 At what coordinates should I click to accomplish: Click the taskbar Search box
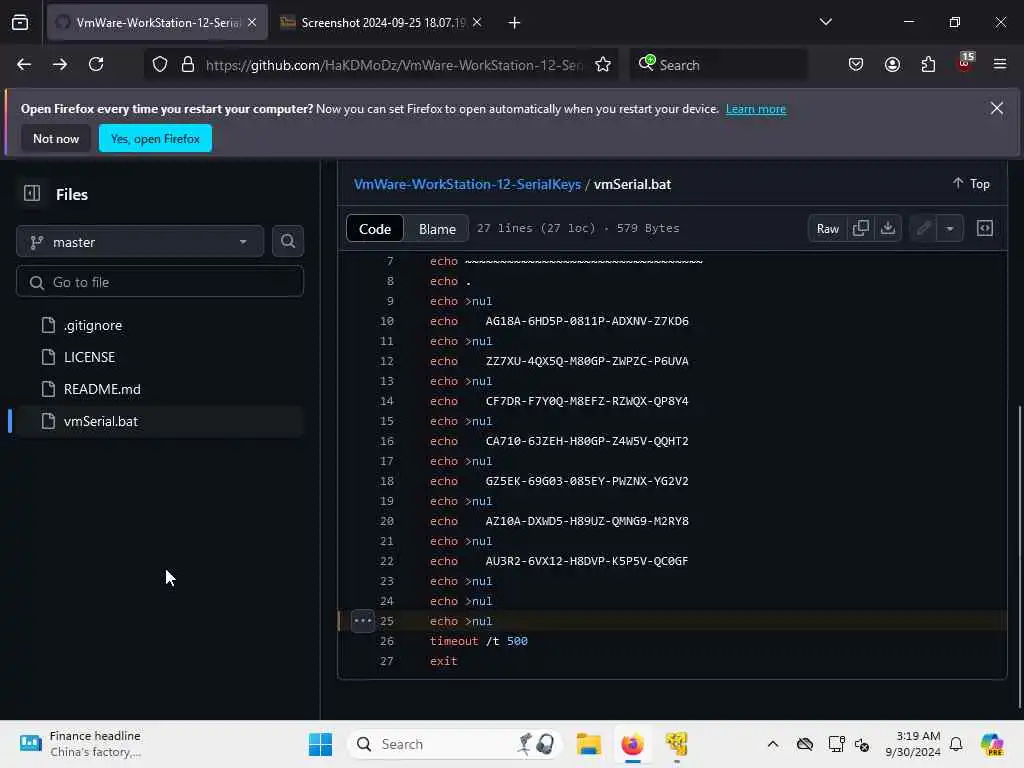click(455, 744)
